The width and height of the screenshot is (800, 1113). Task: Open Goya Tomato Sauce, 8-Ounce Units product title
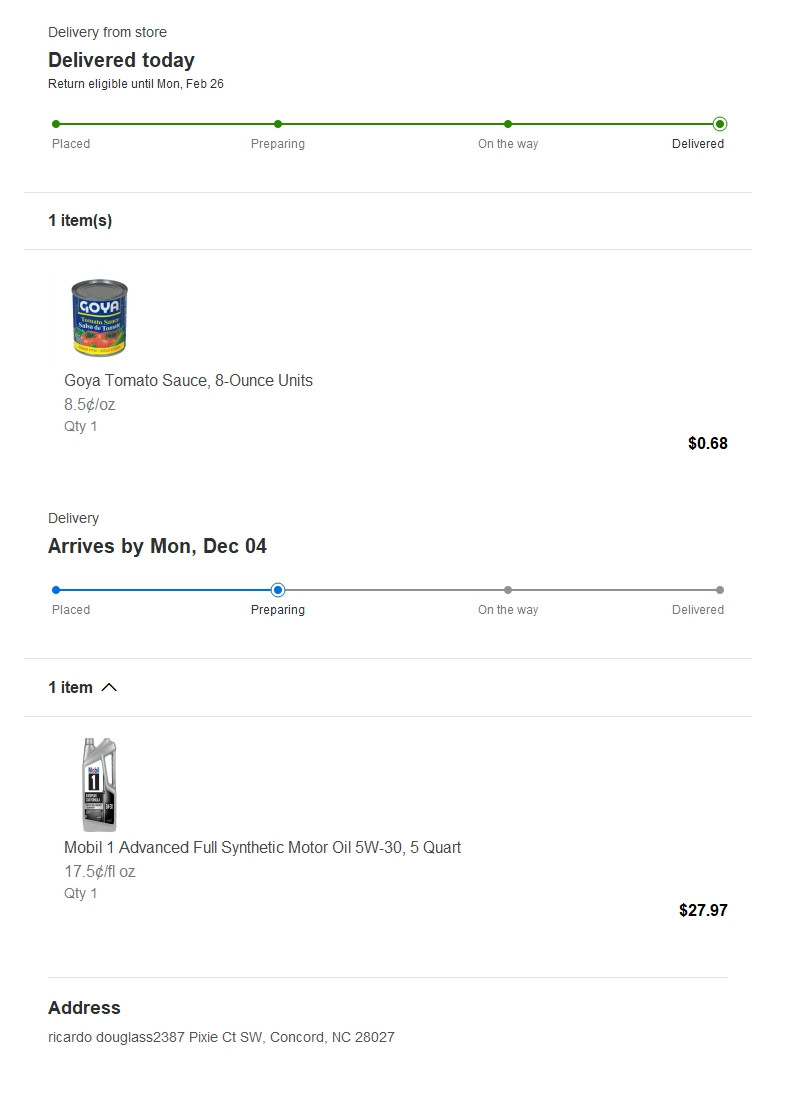click(x=188, y=380)
